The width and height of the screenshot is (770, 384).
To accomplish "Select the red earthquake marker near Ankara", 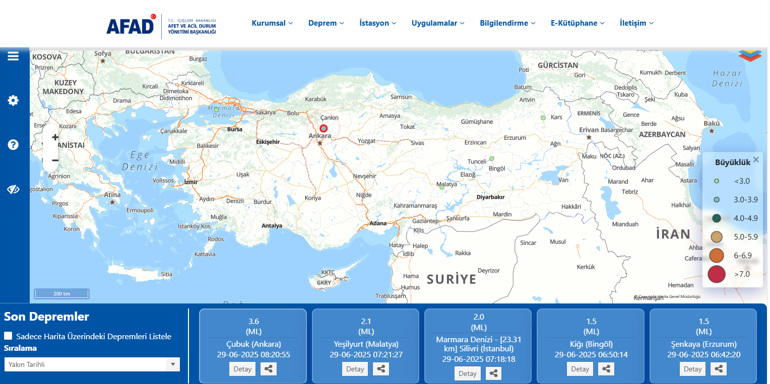I will 323,128.
